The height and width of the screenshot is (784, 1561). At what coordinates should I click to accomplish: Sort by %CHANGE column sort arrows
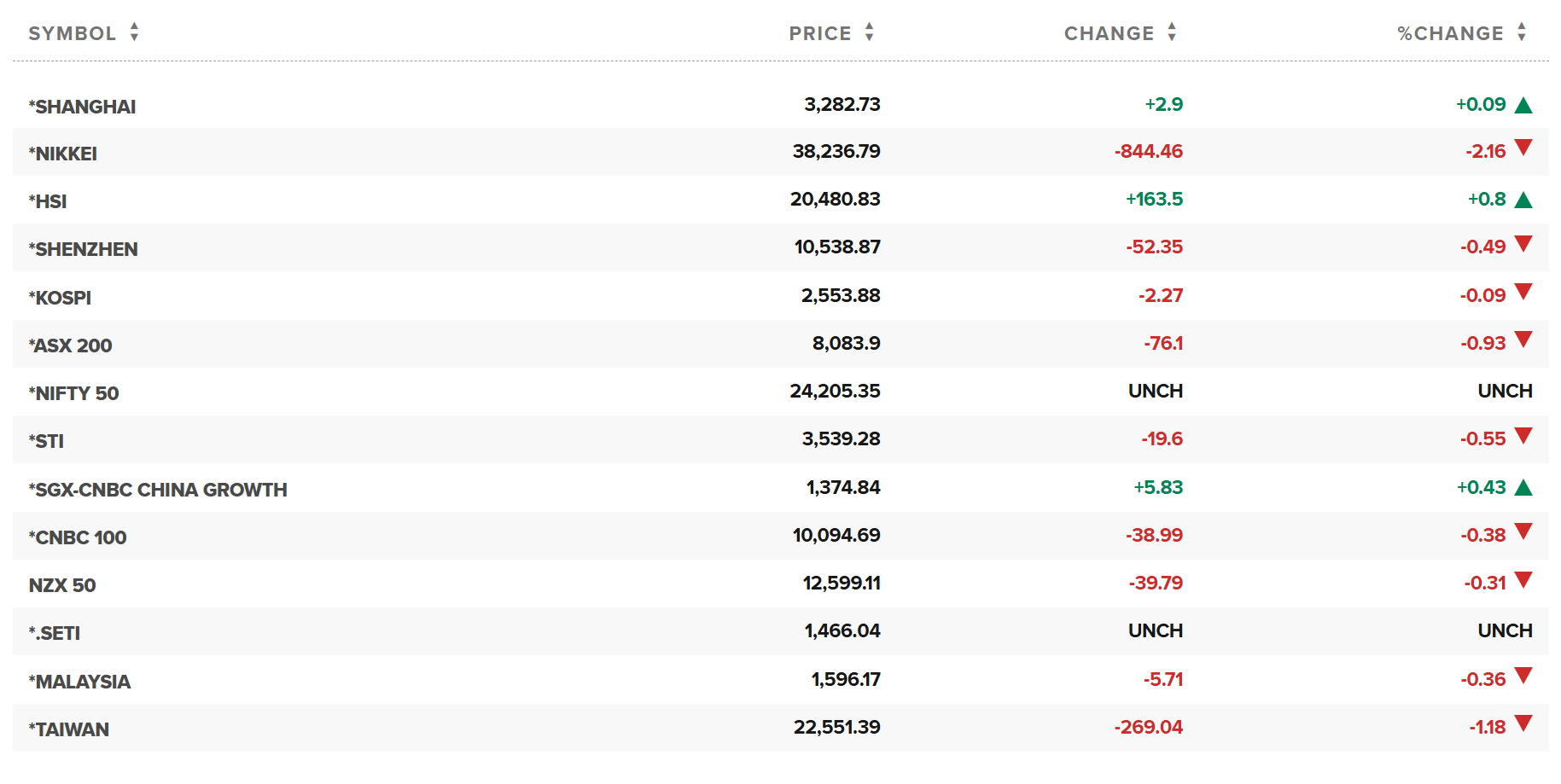[x=1522, y=32]
